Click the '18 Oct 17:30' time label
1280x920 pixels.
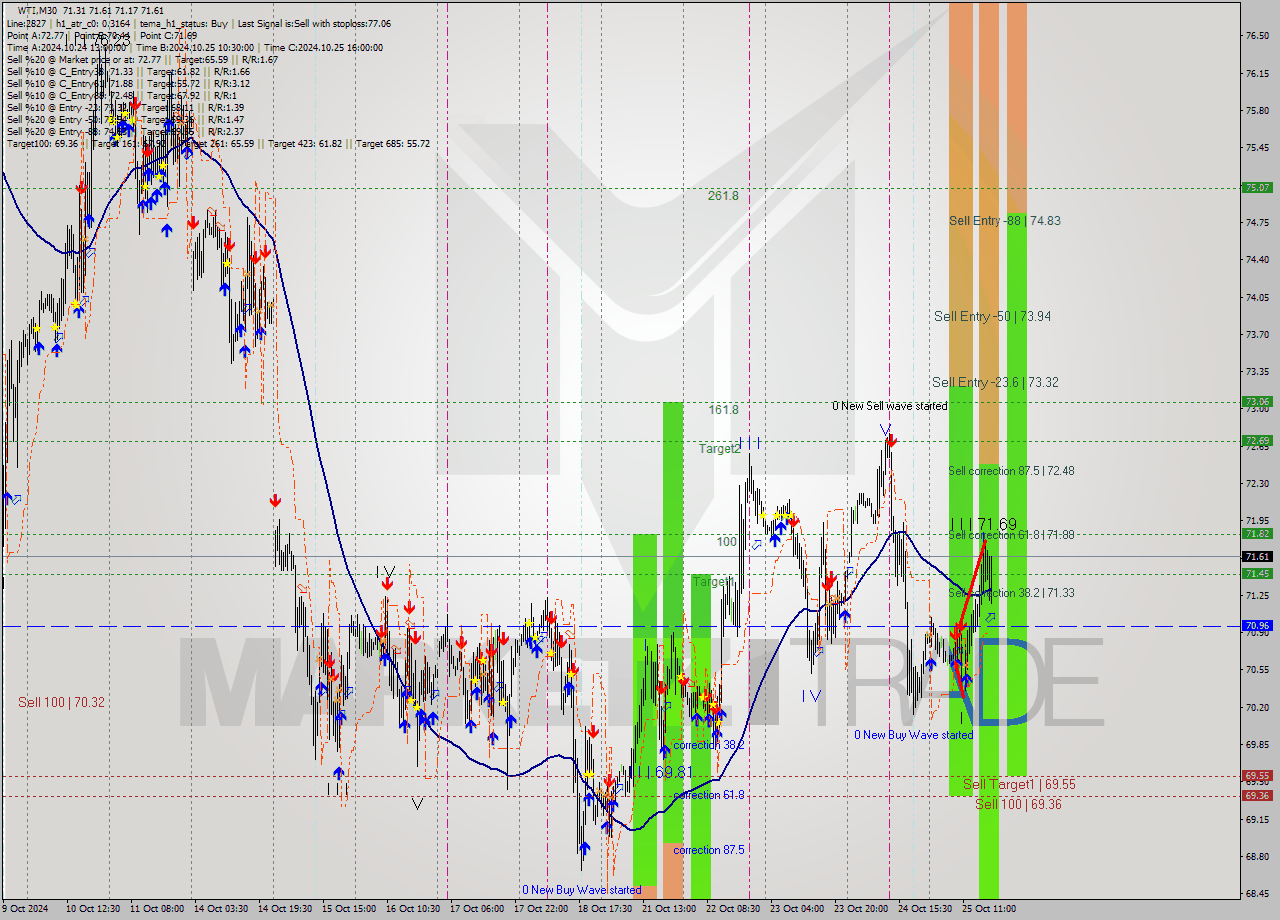tap(605, 909)
